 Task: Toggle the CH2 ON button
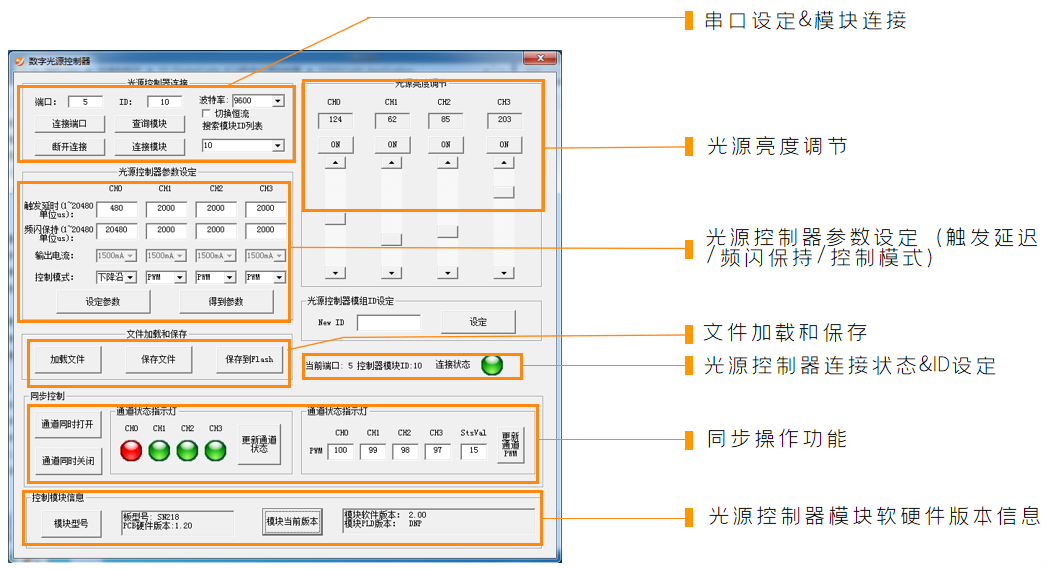447,144
